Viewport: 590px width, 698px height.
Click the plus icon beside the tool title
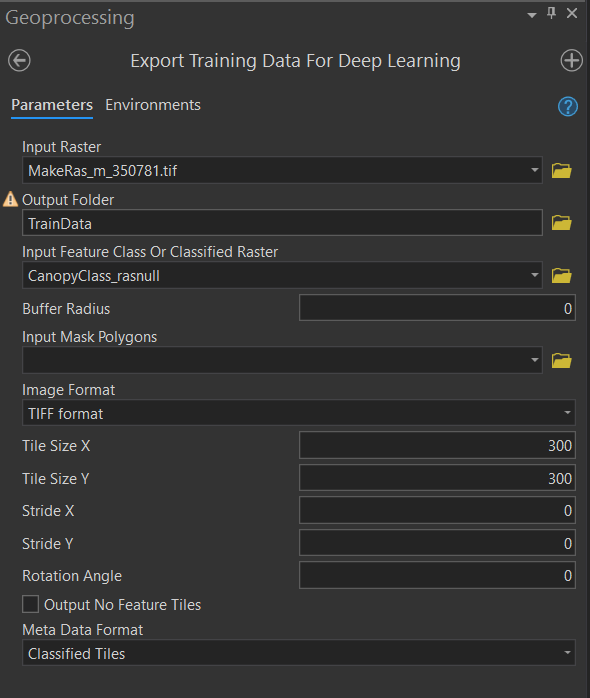571,61
